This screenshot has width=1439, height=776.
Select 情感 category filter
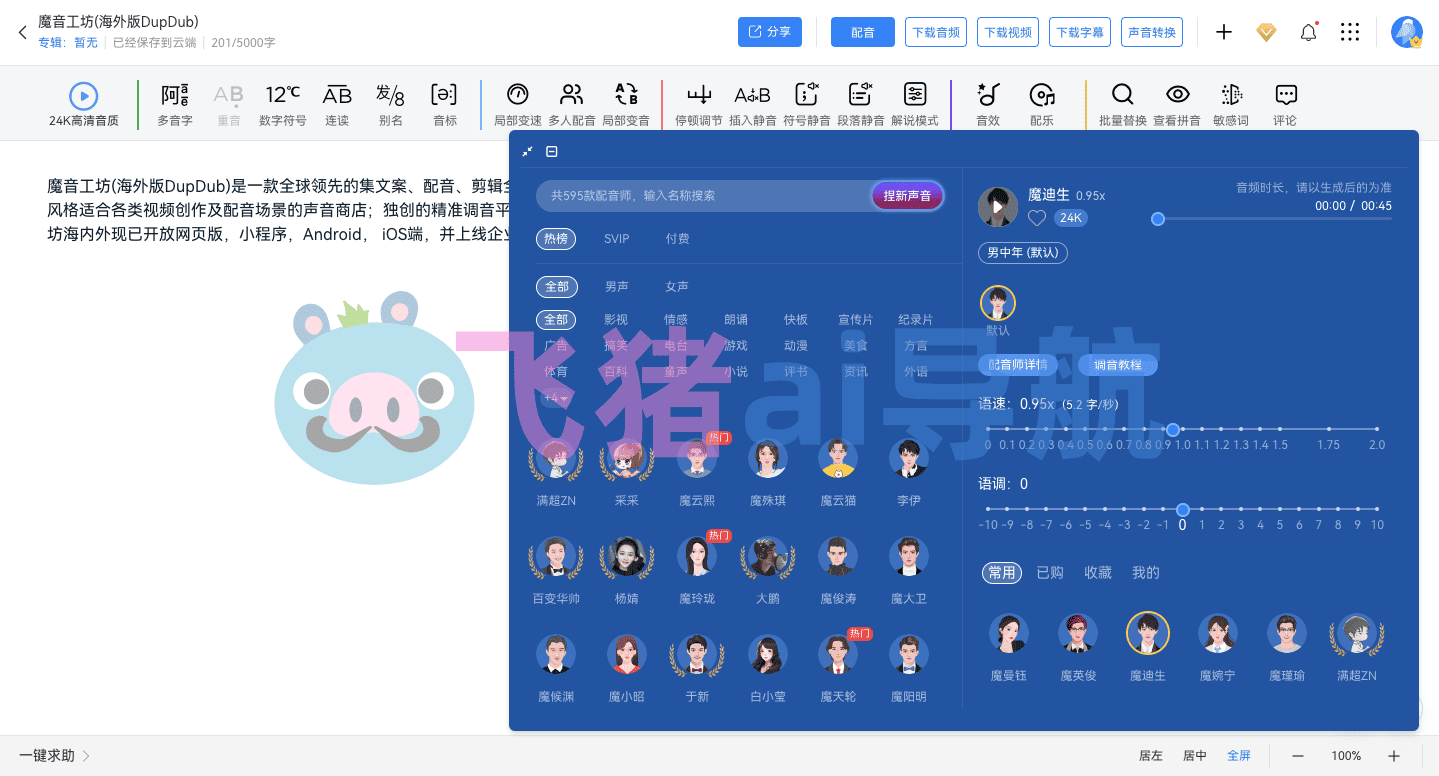click(x=676, y=320)
